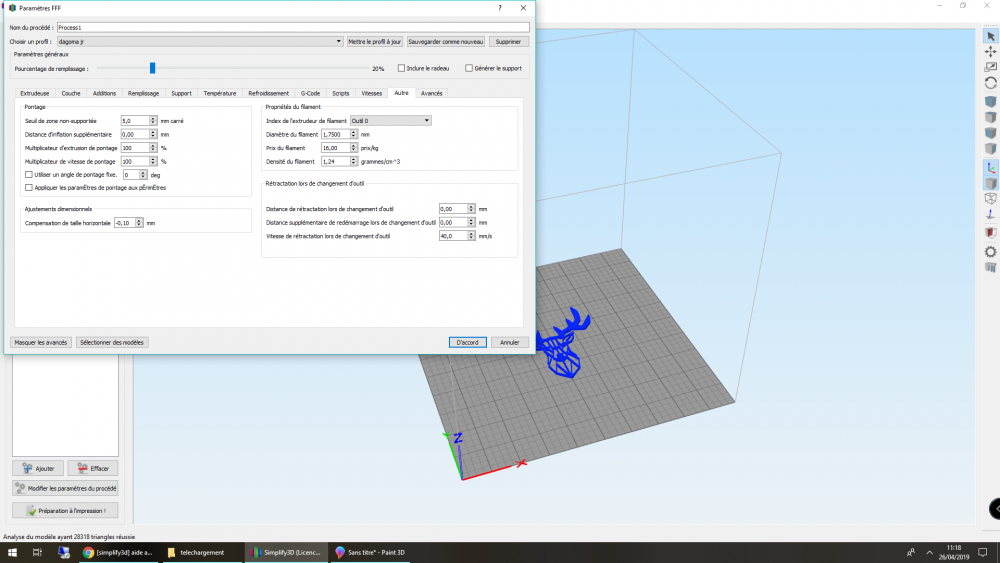The image size is (1000, 563).
Task: Open the Choisir un profil dropdown
Action: point(200,41)
